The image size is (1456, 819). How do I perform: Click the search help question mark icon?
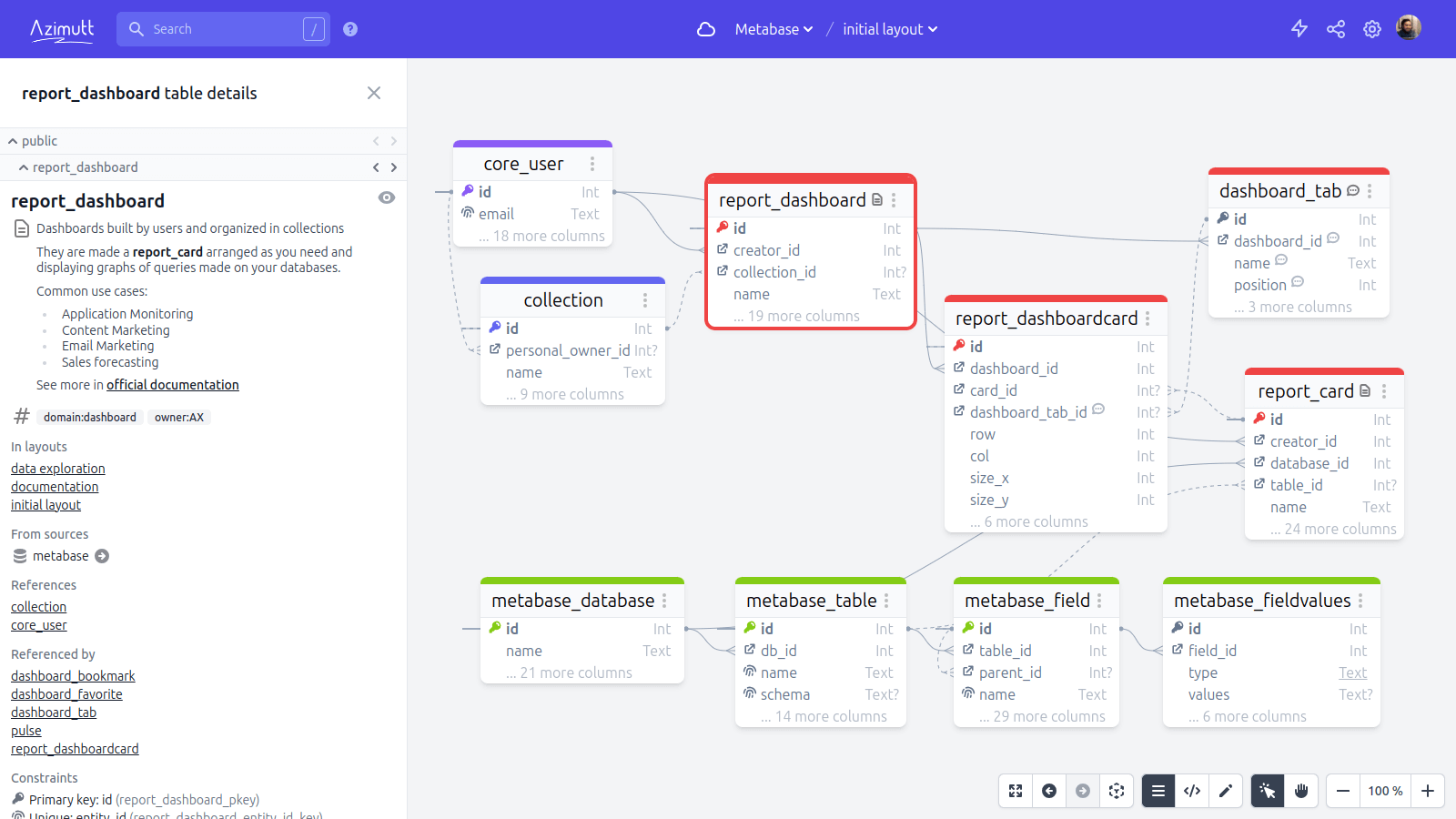(350, 28)
